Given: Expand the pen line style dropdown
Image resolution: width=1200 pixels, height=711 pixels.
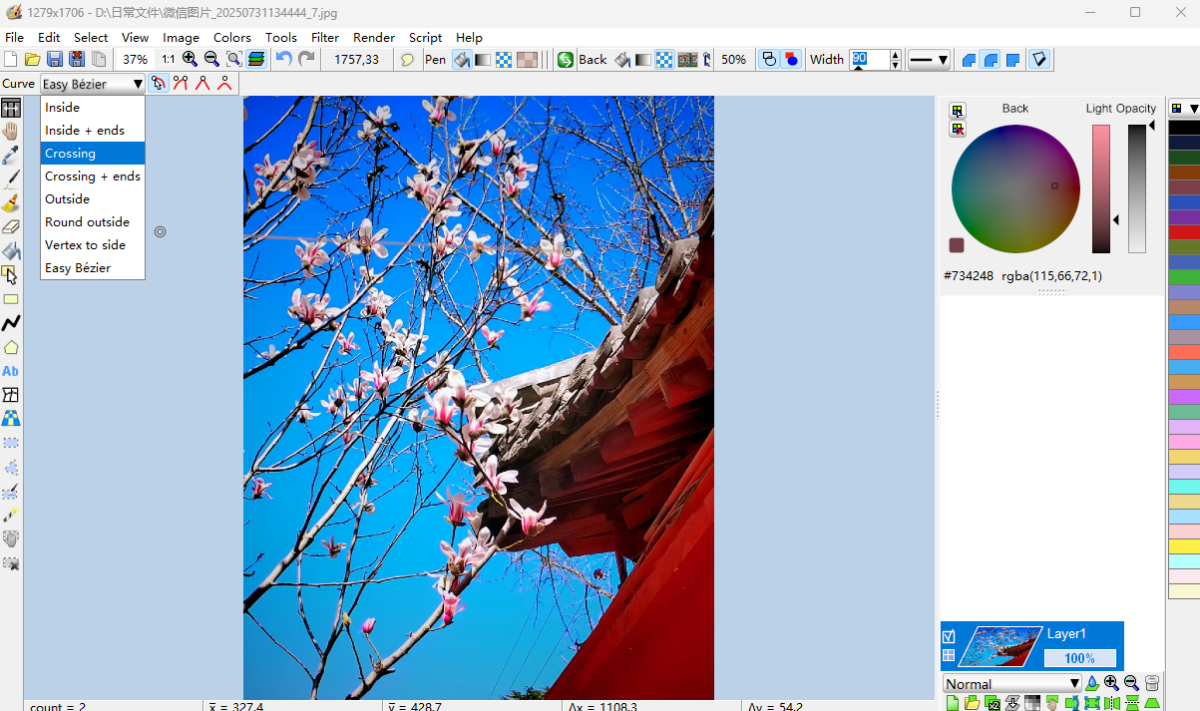Looking at the screenshot, I should point(929,60).
